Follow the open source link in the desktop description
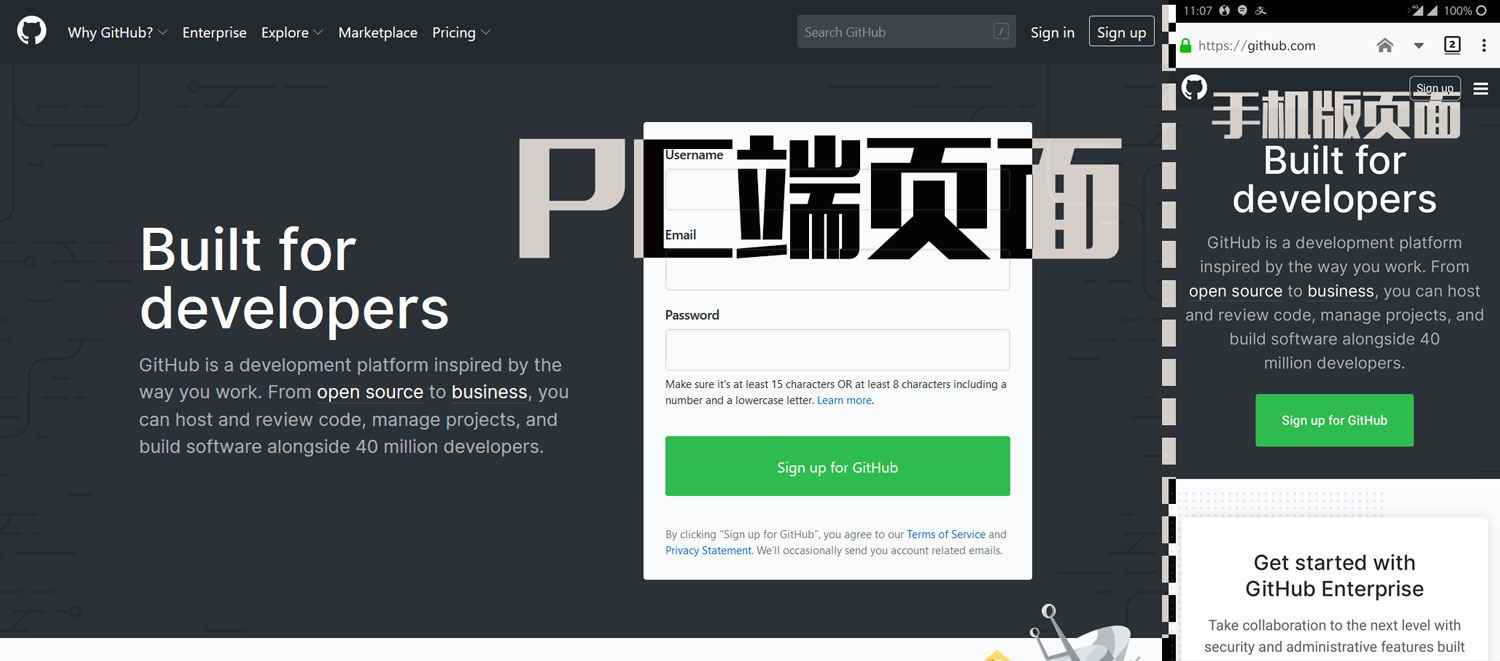 370,392
